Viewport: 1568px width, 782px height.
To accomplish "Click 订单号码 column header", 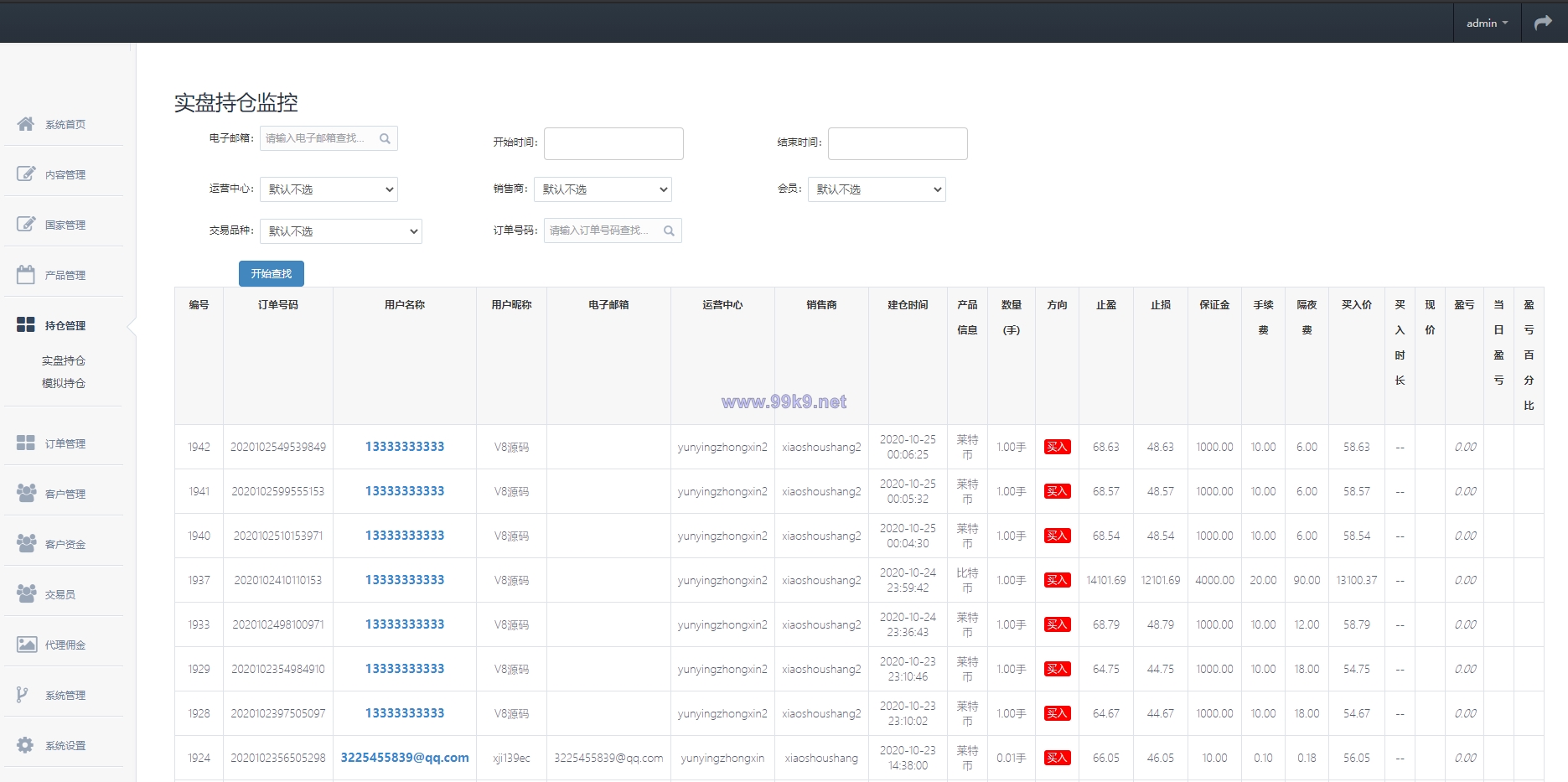I will pyautogui.click(x=278, y=305).
